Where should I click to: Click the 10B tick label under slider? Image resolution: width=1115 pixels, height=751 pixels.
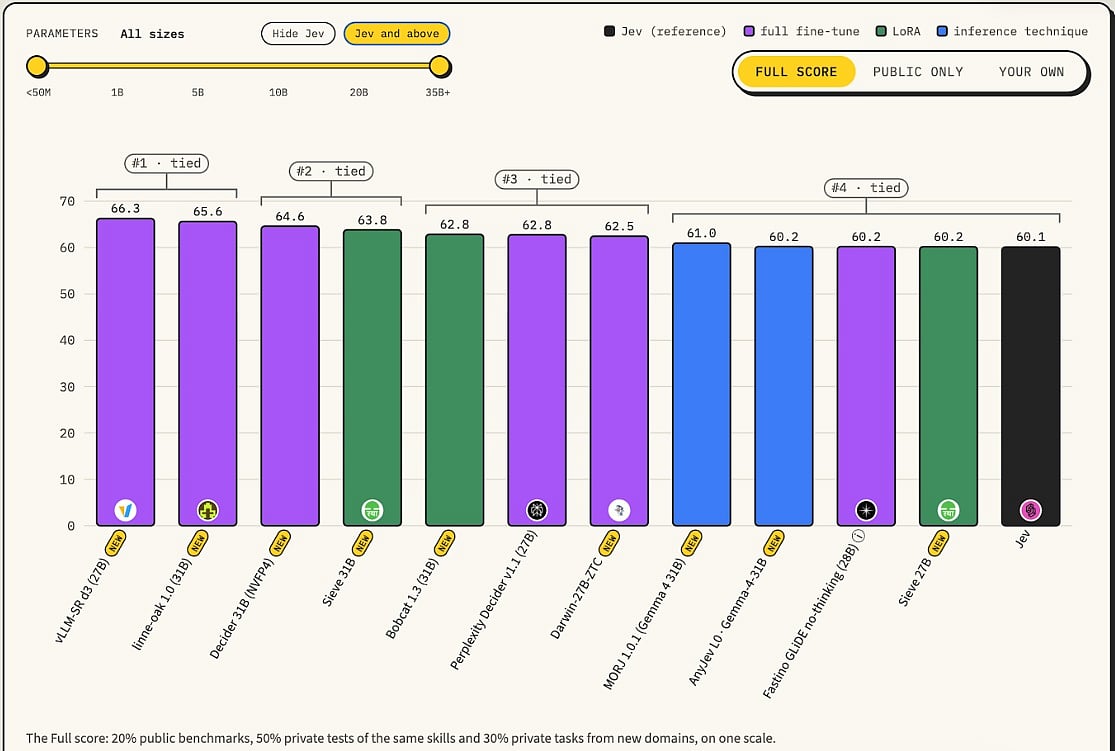[x=278, y=92]
